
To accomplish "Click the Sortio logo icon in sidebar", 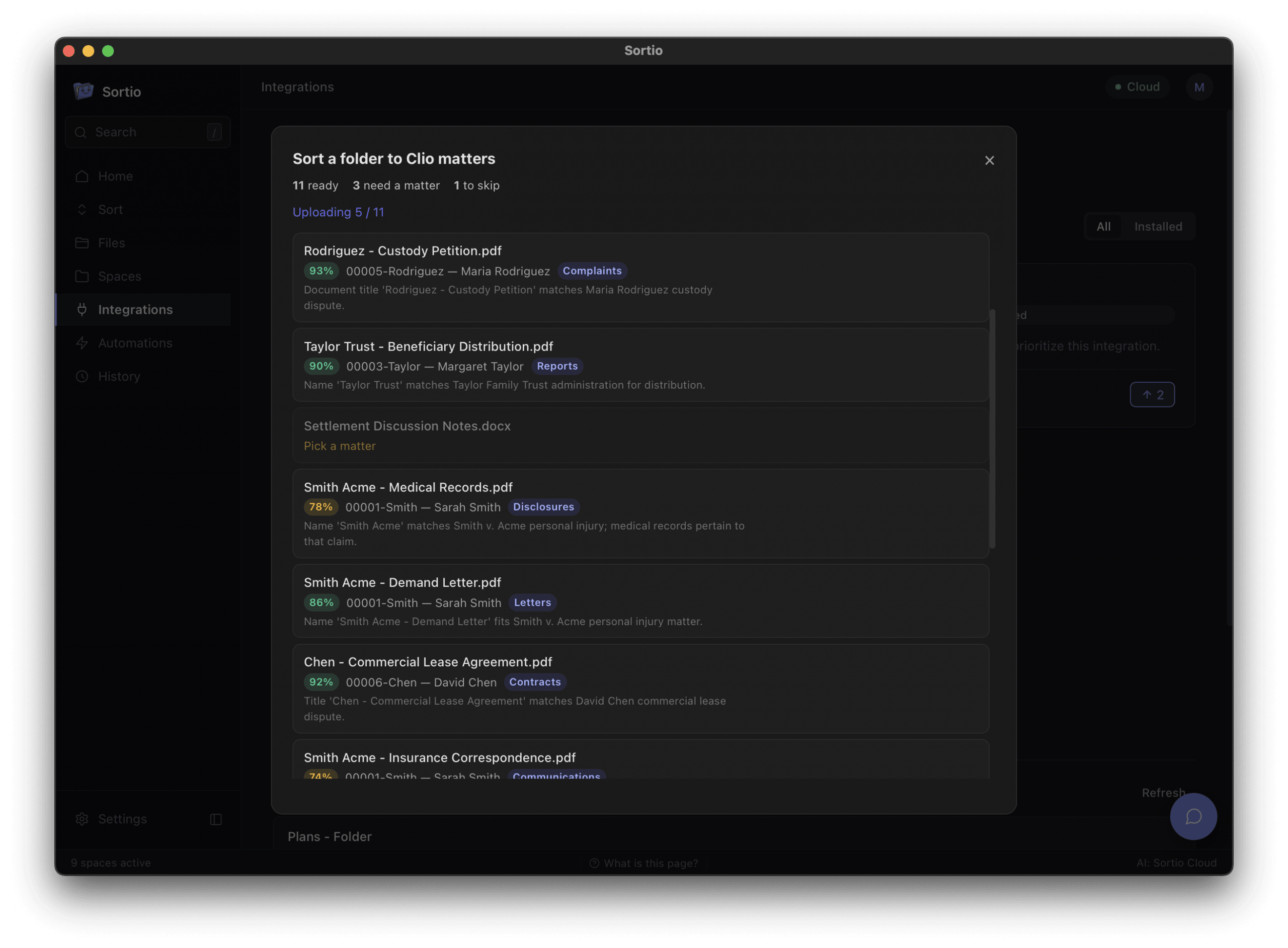I will point(83,91).
